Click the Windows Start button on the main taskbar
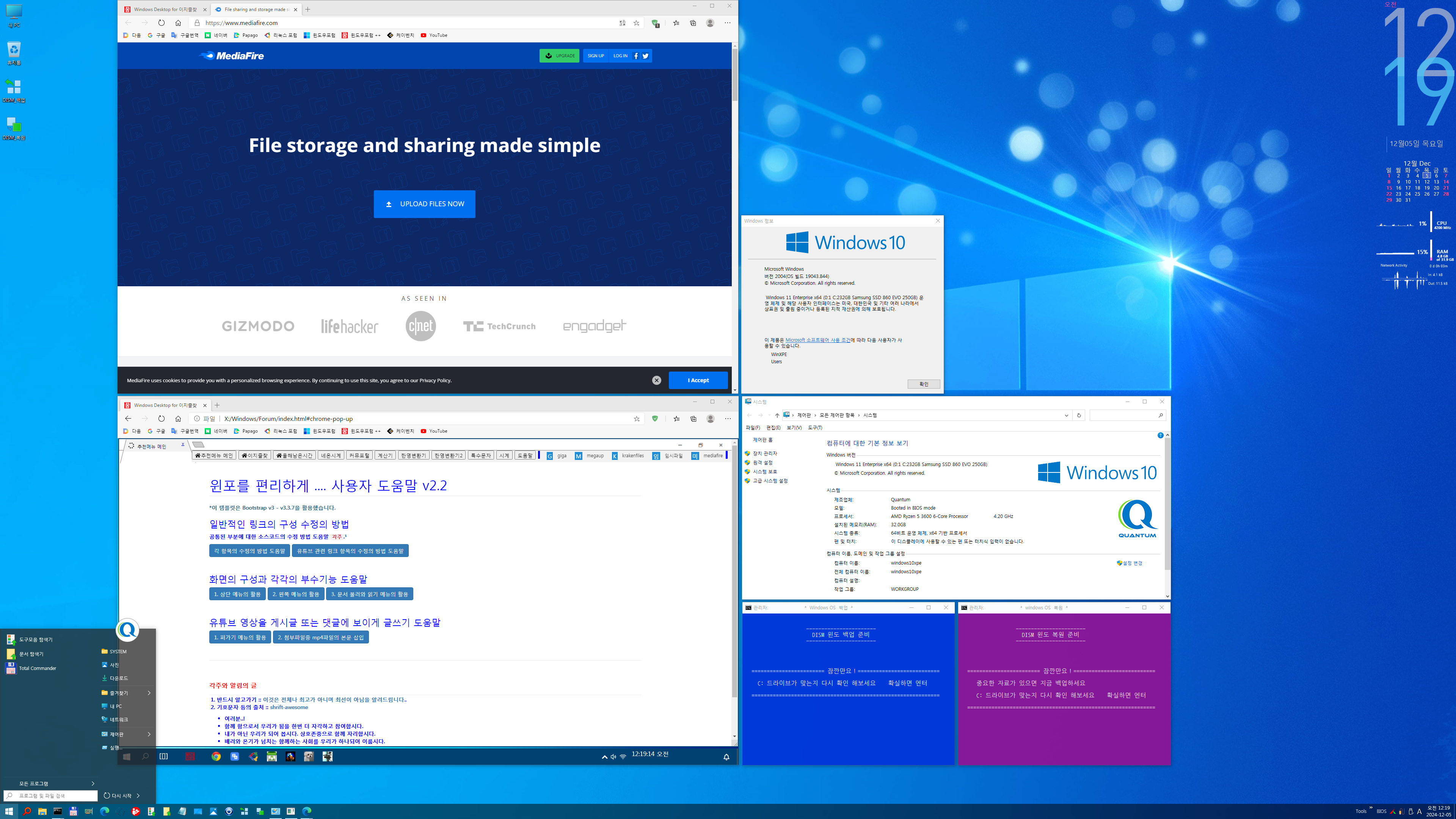The height and width of the screenshot is (819, 1456). click(x=9, y=811)
